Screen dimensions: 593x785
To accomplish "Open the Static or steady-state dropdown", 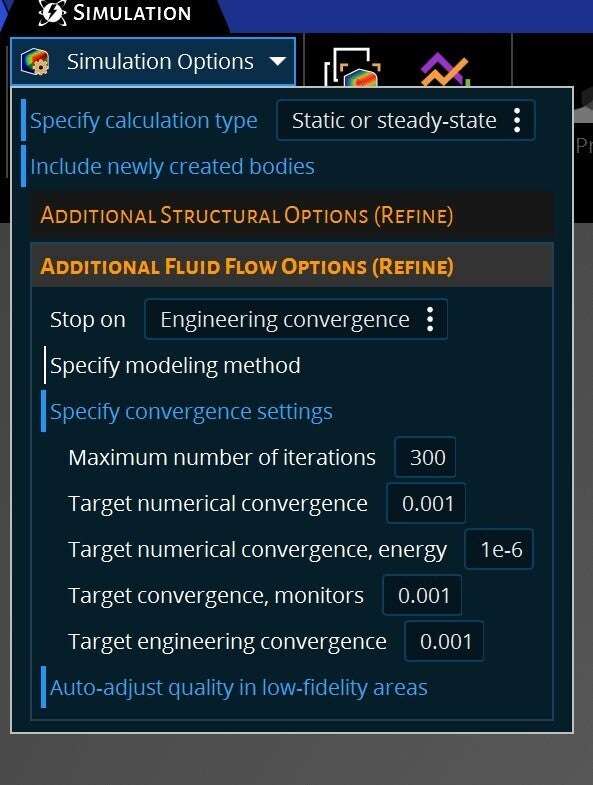I will [x=406, y=120].
